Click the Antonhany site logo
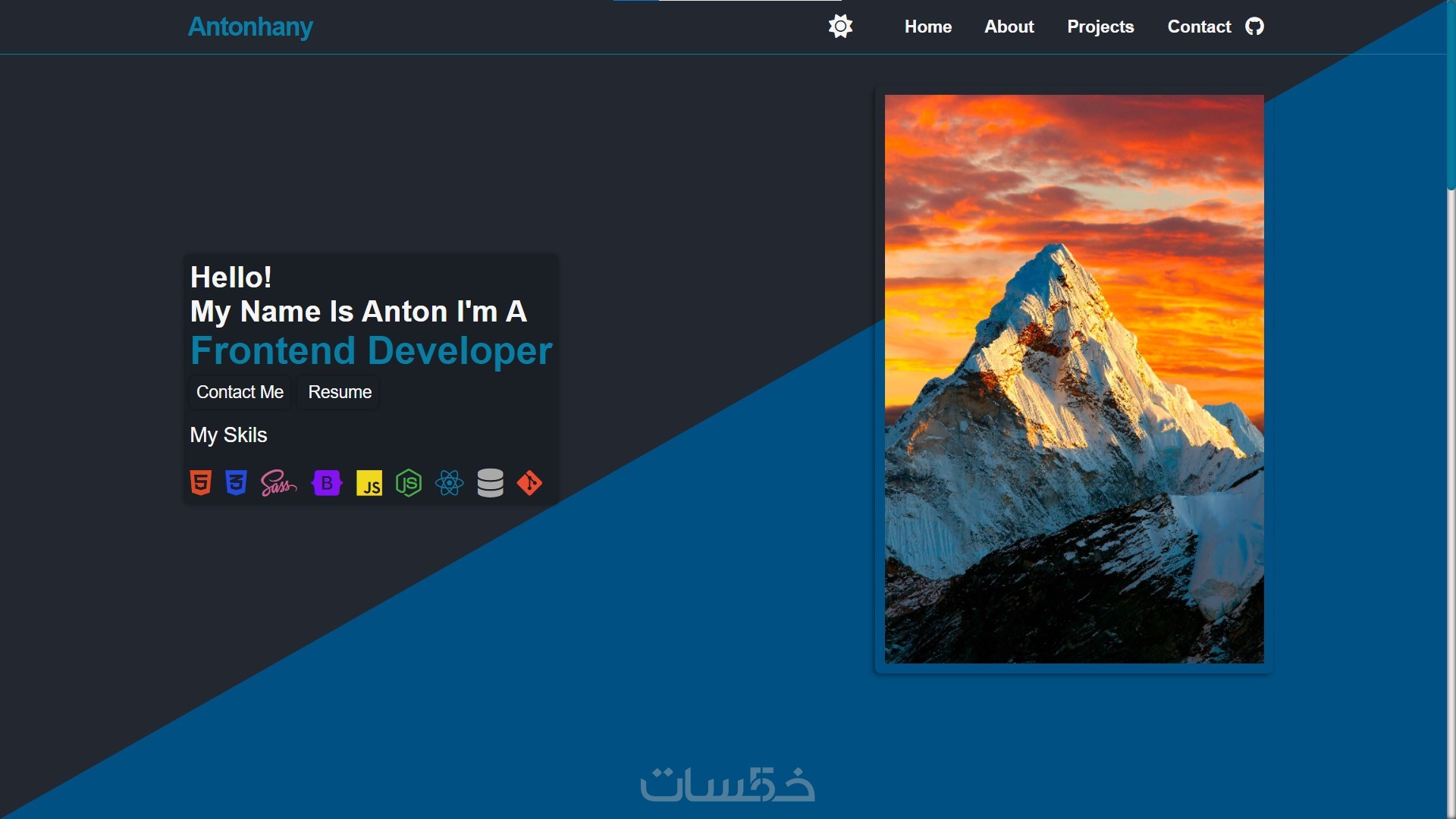1456x819 pixels. (x=250, y=27)
